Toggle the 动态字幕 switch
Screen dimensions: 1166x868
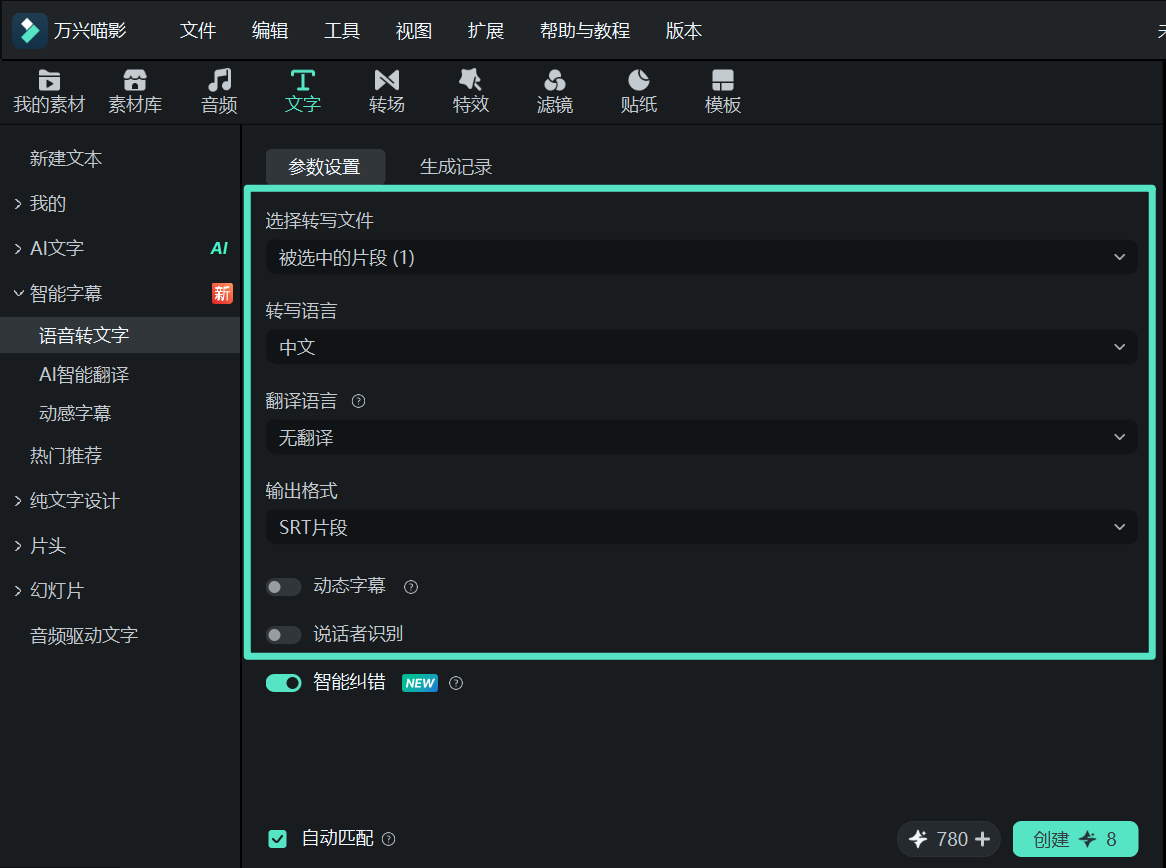point(283,588)
